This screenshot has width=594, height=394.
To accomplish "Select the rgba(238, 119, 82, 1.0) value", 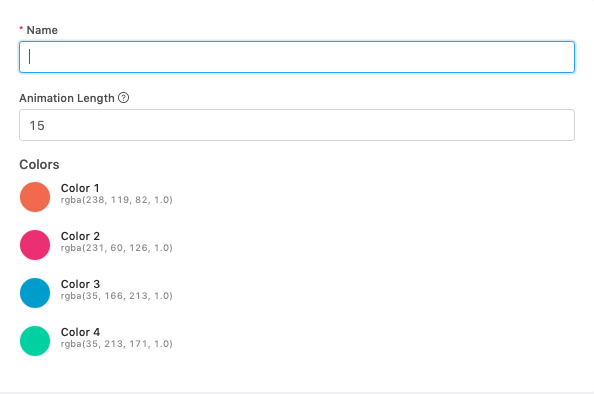I will [117, 200].
